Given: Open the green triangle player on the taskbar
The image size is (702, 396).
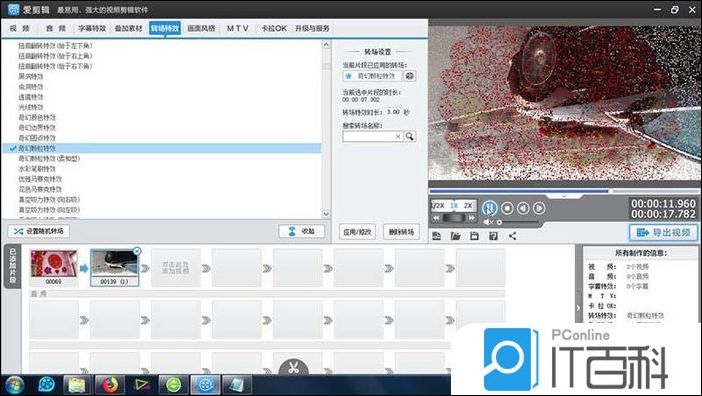Looking at the screenshot, I should (x=142, y=385).
